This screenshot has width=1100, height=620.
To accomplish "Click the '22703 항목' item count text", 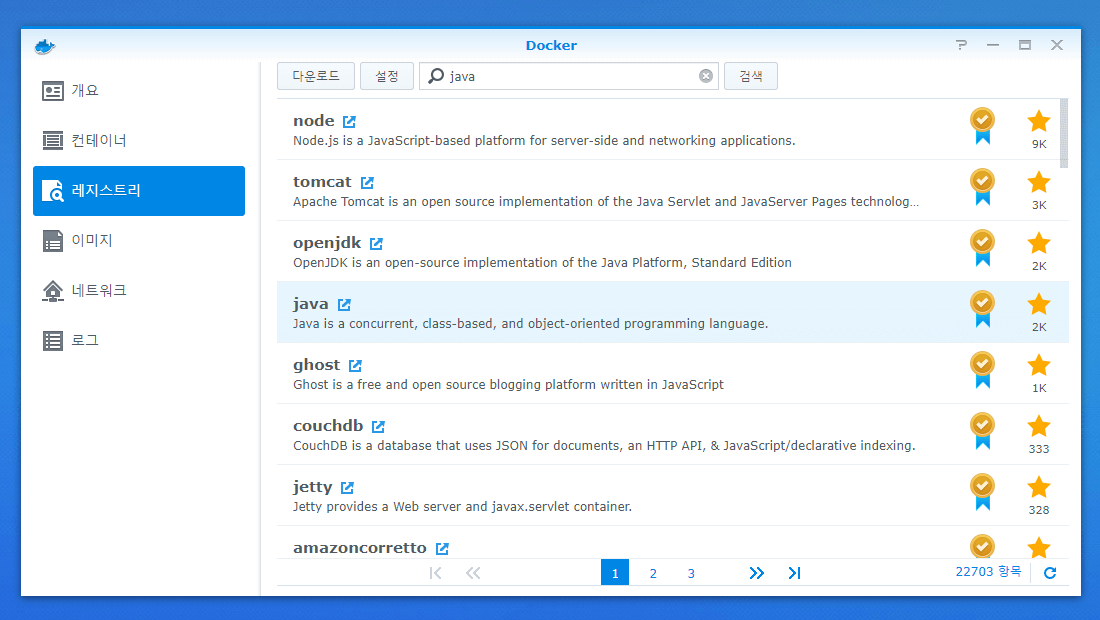I will 988,572.
